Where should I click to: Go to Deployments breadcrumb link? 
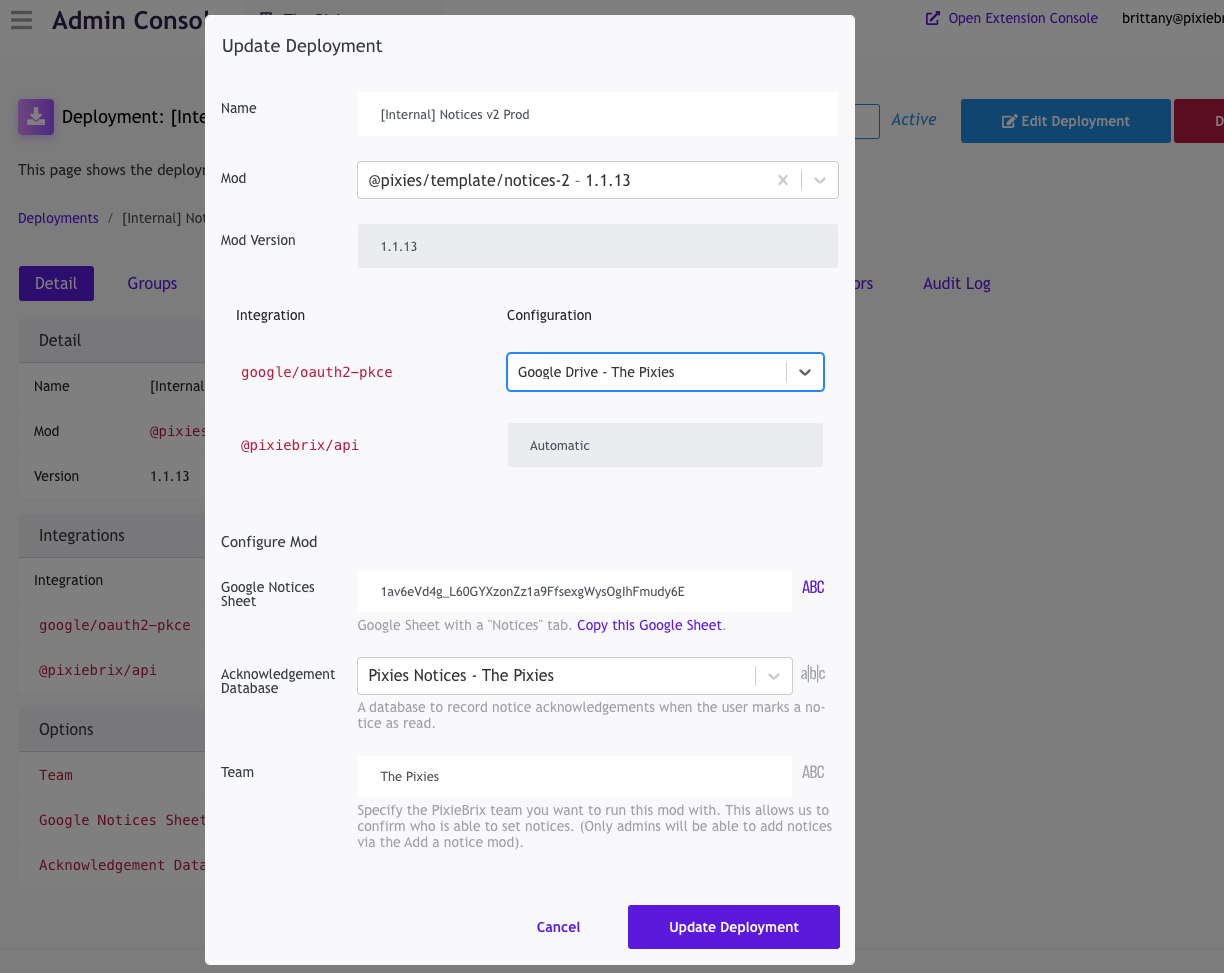[58, 218]
